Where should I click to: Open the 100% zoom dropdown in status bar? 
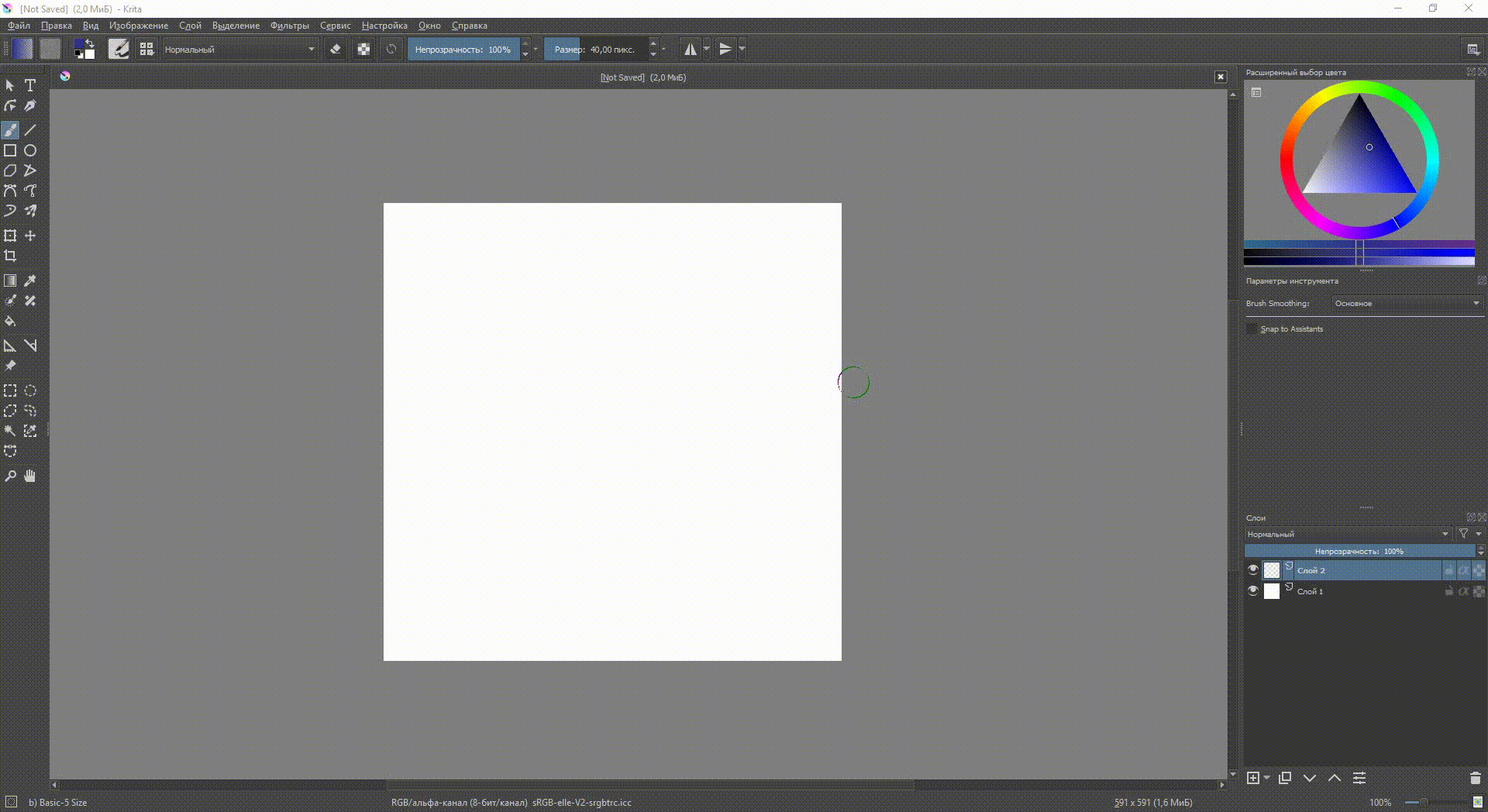click(x=1380, y=803)
